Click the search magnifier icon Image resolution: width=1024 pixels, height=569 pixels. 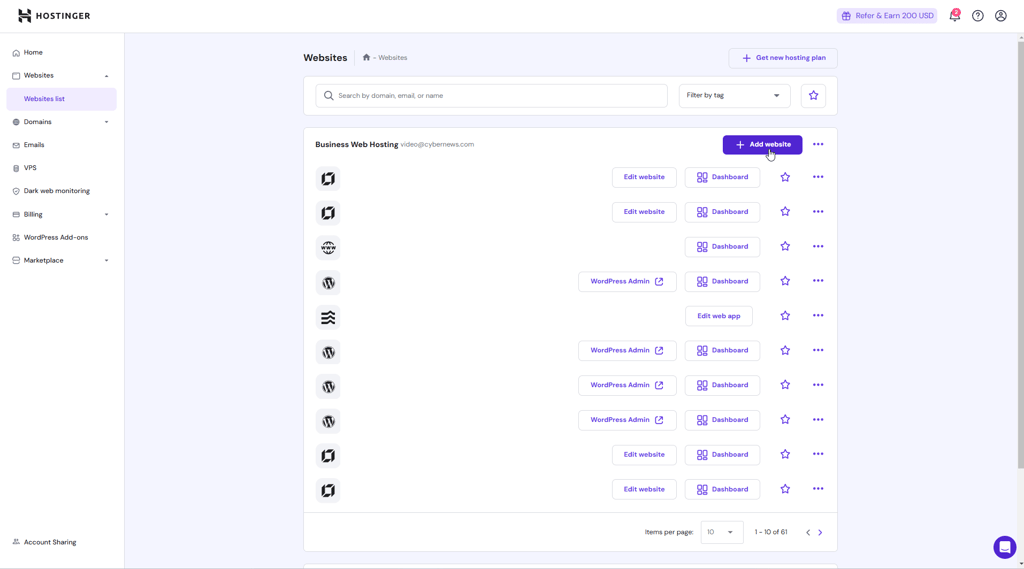click(328, 95)
